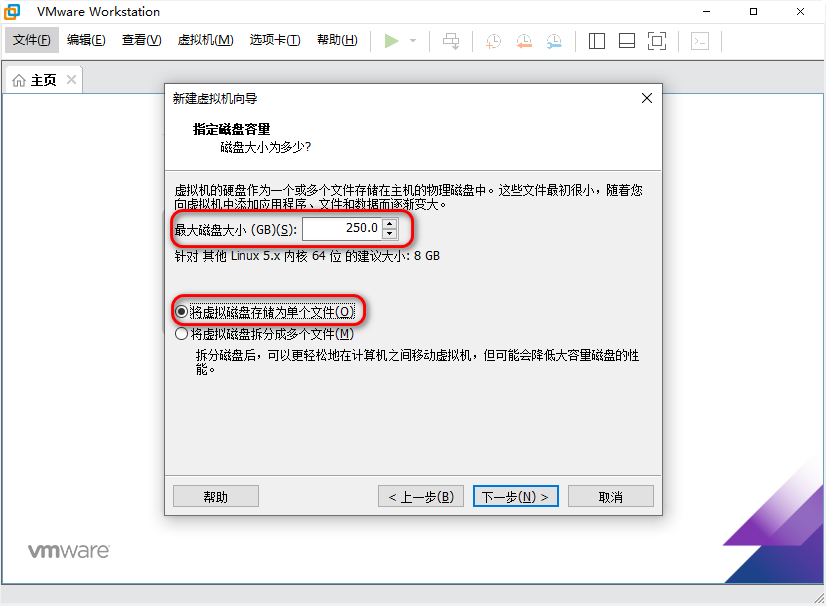Proceed with the 下一步(N) button
This screenshot has width=826, height=606.
515,496
